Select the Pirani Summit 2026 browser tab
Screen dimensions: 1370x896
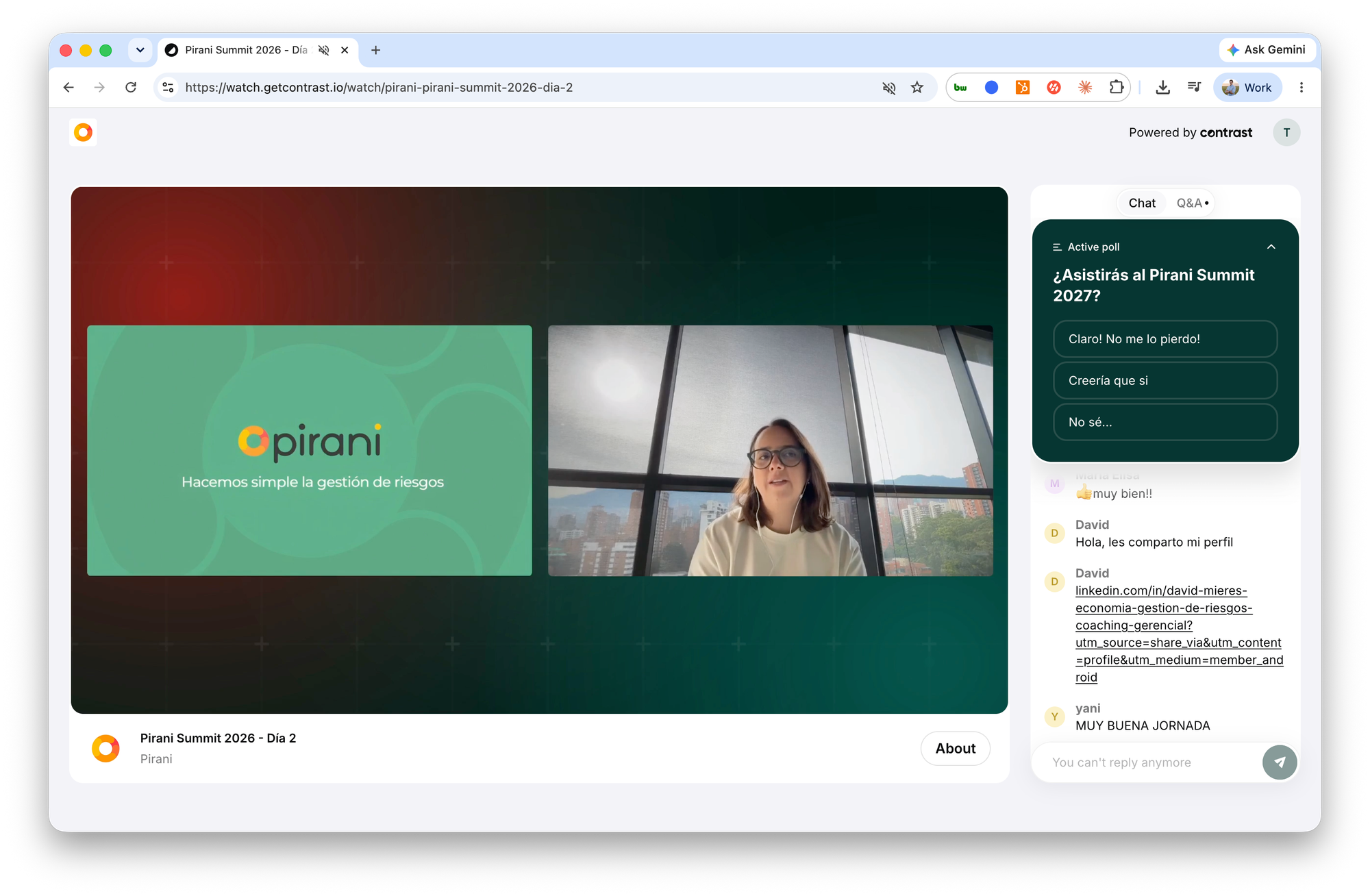(x=245, y=50)
